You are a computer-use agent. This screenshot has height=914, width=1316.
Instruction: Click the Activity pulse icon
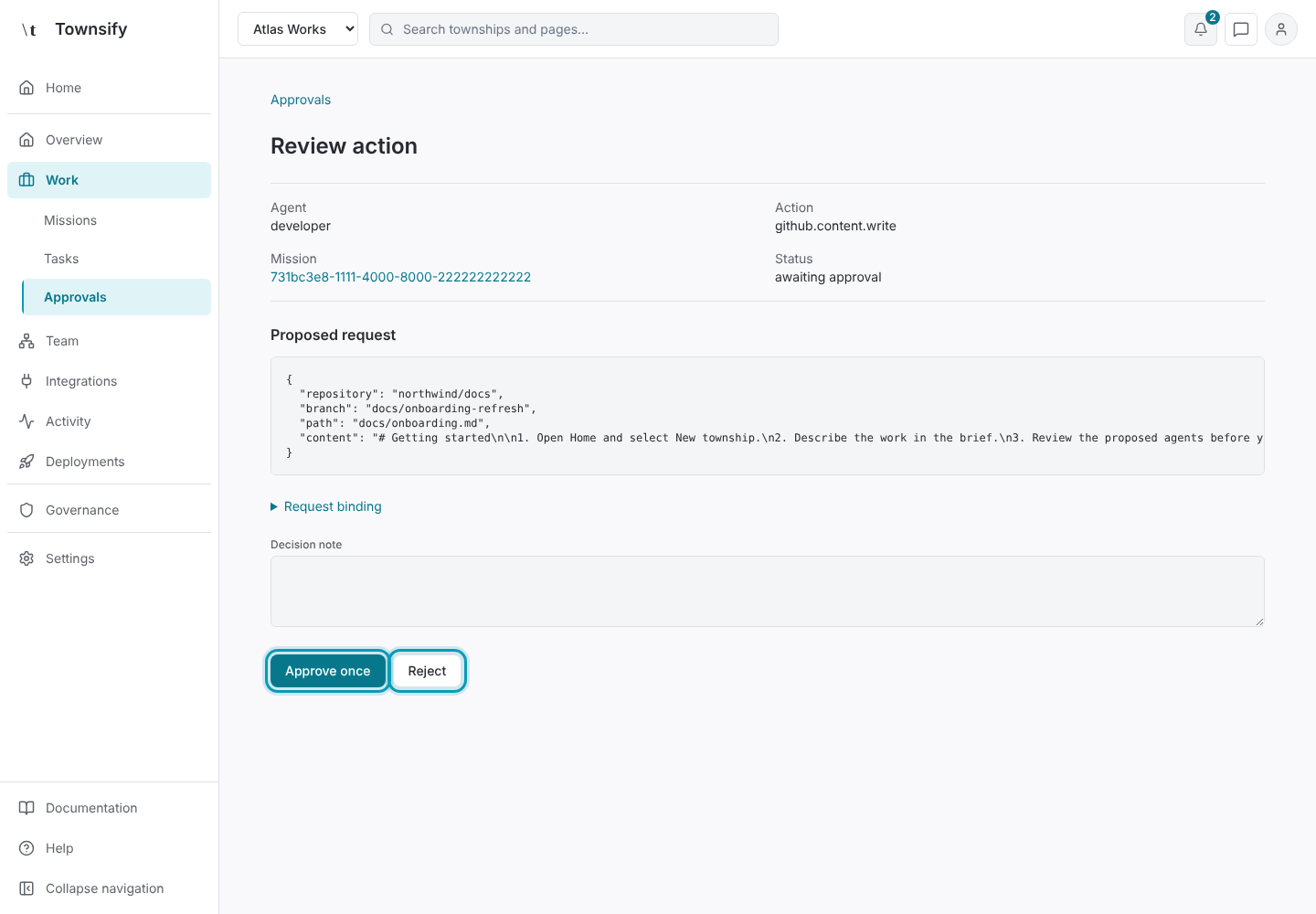pyautogui.click(x=27, y=421)
